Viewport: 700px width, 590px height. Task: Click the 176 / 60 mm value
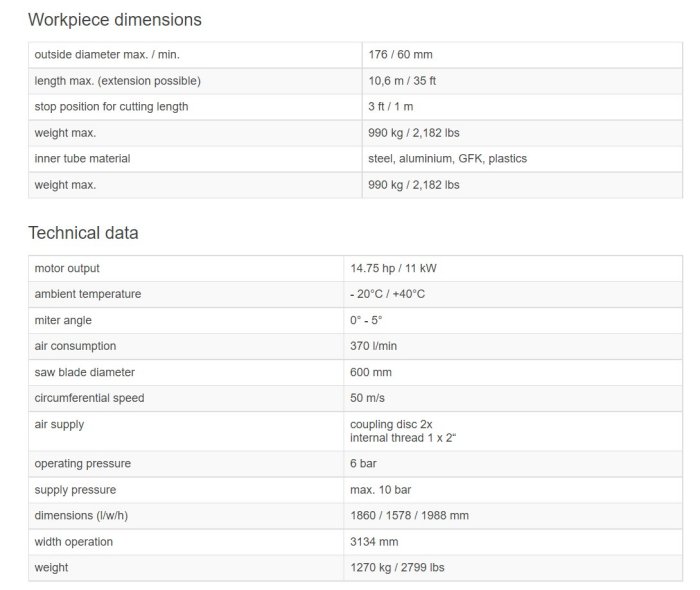click(x=401, y=55)
